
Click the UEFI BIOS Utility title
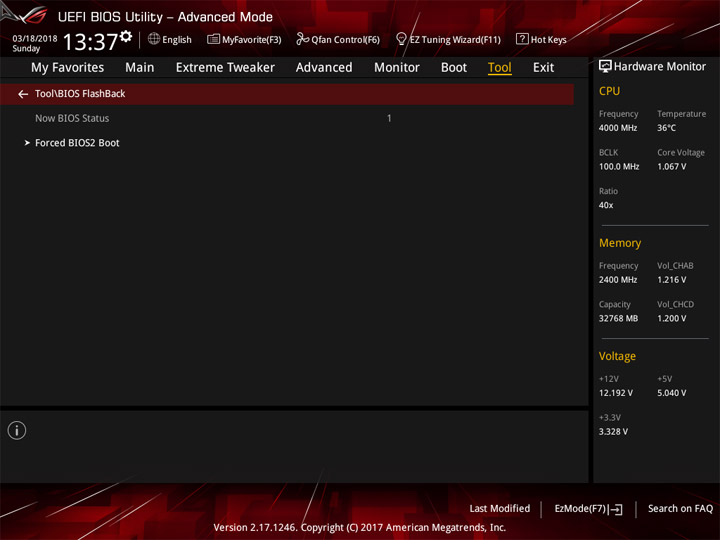tap(165, 17)
